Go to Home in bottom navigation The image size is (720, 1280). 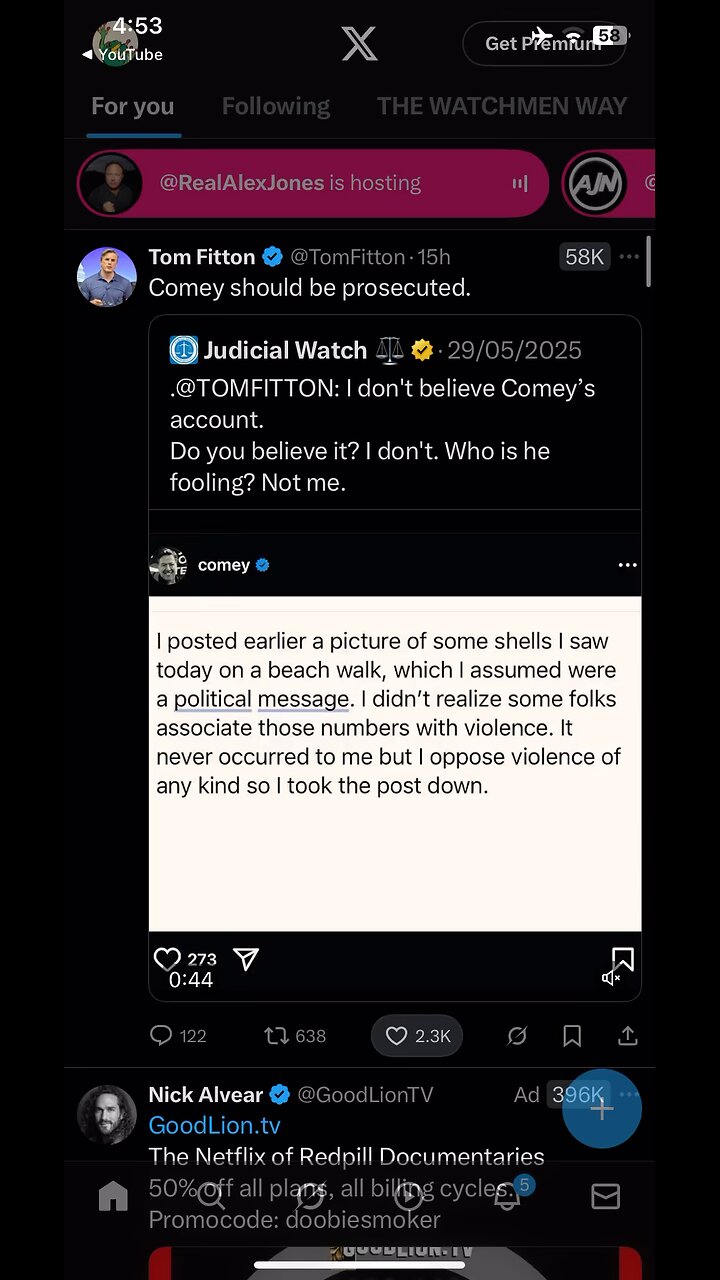point(113,1196)
